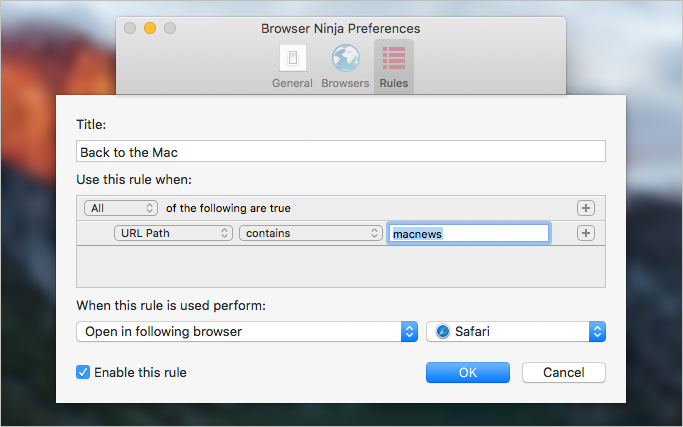Click the Safari compass icon in the browser selector
The image size is (683, 427).
click(443, 332)
